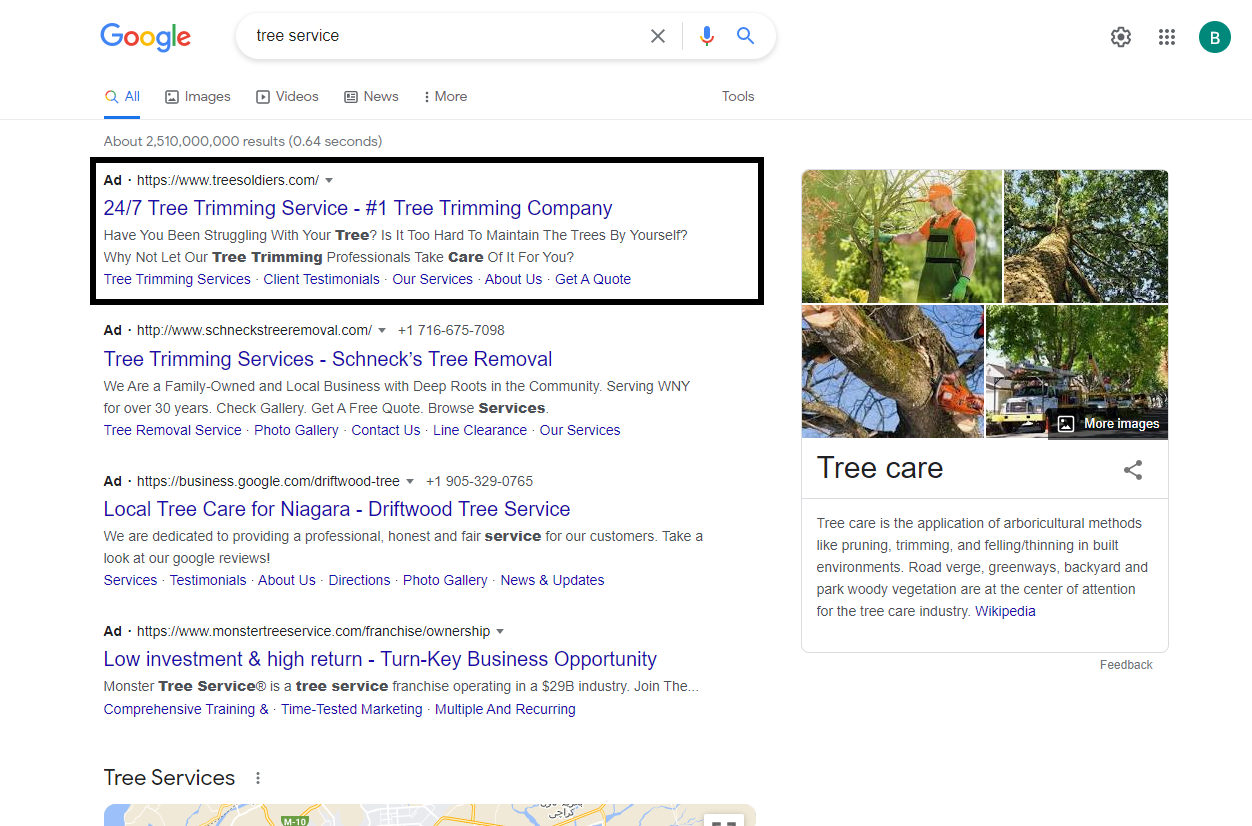Screen dimensions: 1252x826
Task: Switch to the Images tab
Action: (x=198, y=97)
